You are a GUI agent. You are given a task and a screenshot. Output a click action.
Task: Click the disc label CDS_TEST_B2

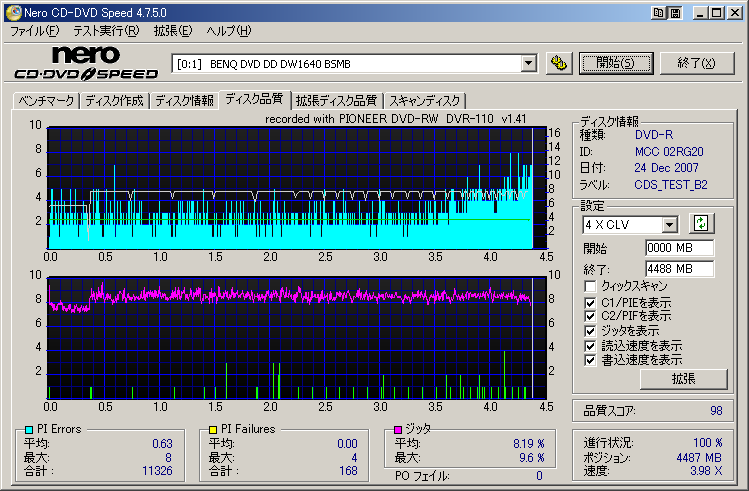671,185
